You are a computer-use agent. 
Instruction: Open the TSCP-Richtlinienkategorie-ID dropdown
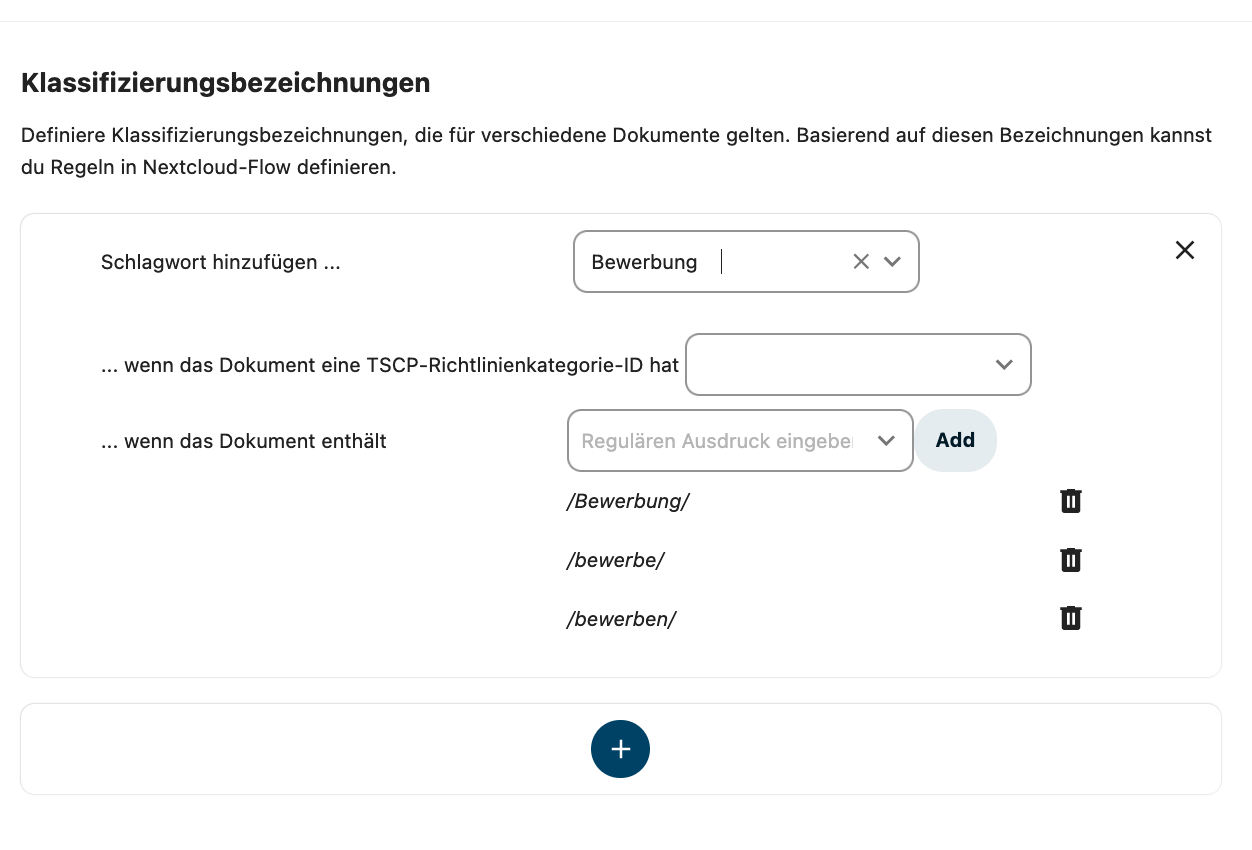858,365
